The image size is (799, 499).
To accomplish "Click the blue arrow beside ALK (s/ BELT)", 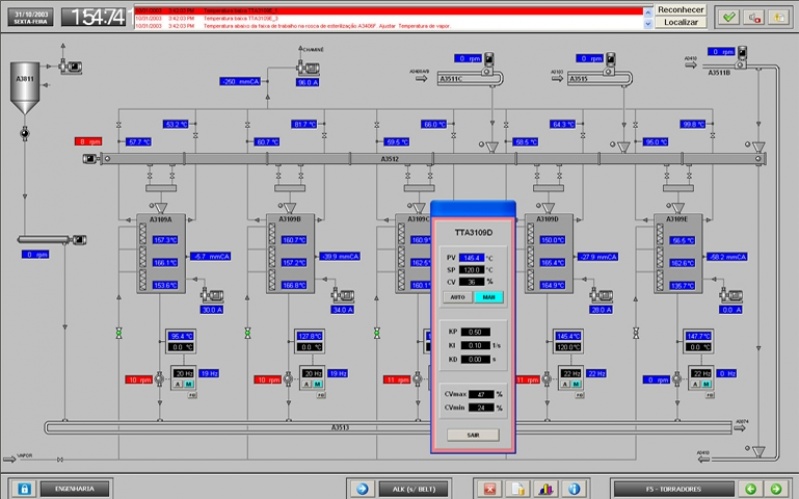I will pos(362,489).
